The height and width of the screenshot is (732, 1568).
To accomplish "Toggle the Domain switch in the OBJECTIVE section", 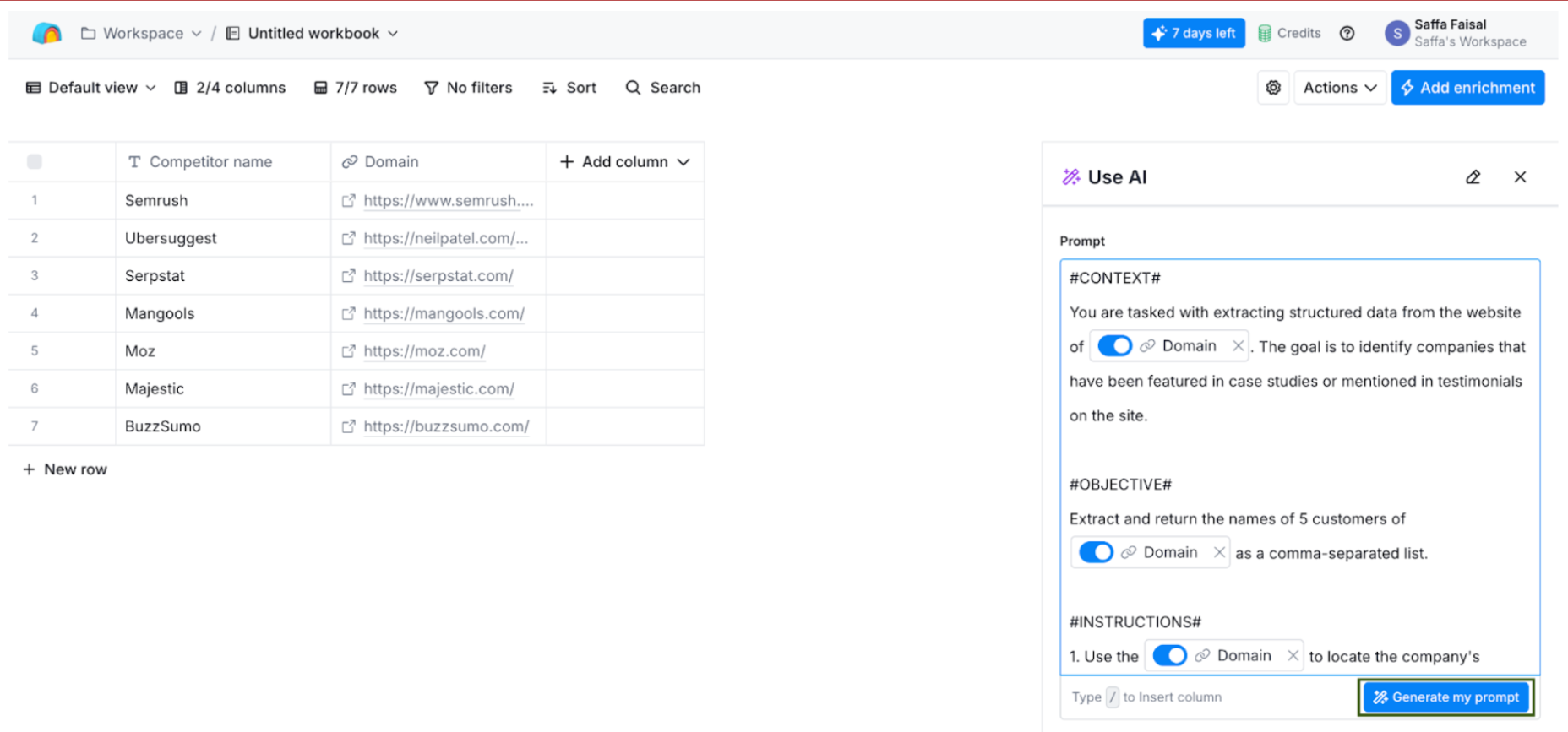I will point(1096,552).
